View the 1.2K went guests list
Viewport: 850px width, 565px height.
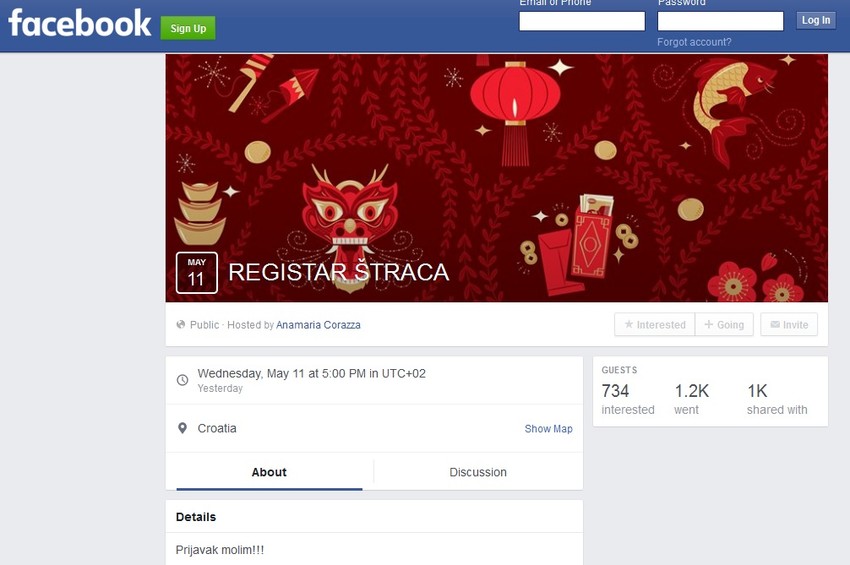tap(692, 399)
